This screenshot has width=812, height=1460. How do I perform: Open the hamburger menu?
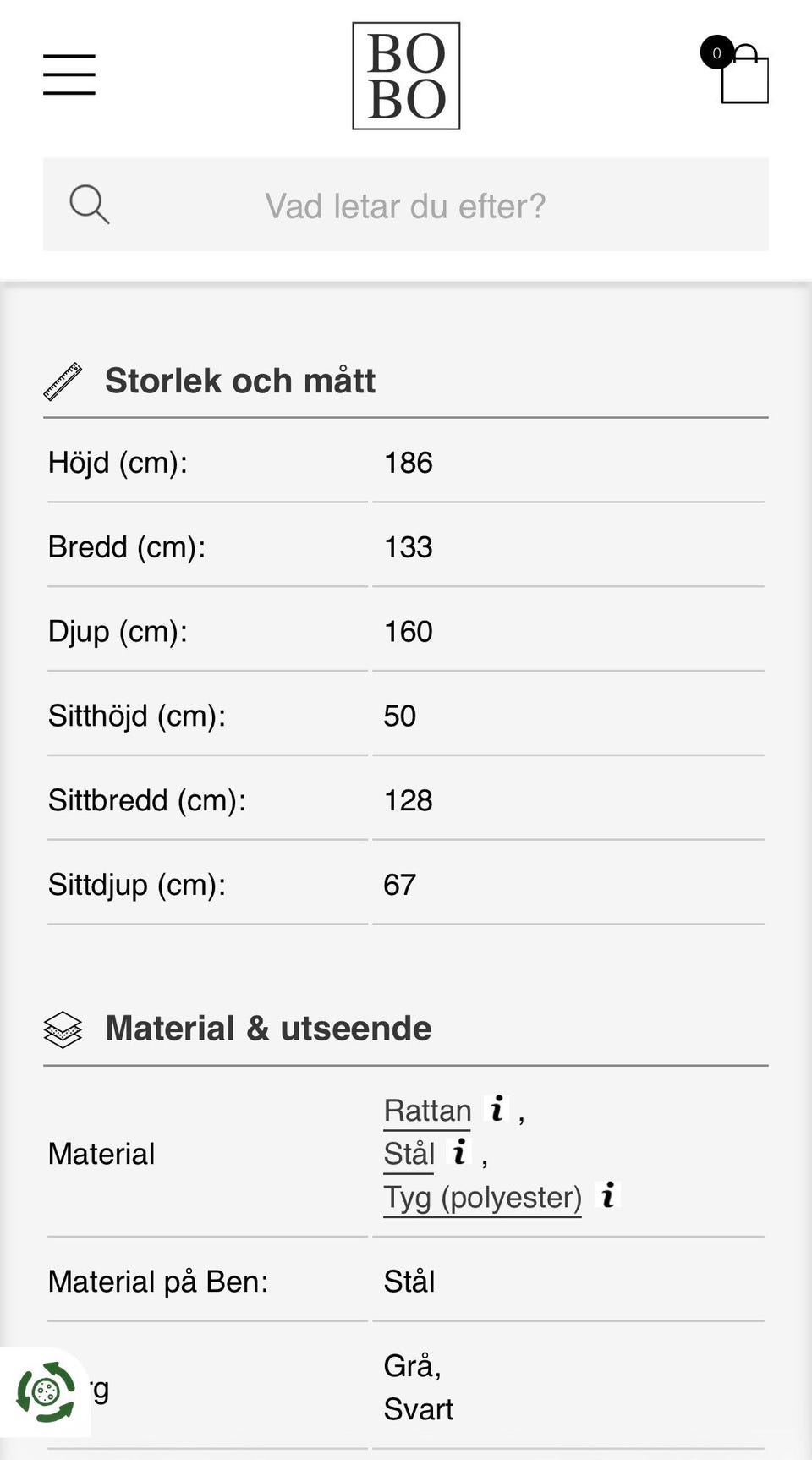(69, 74)
